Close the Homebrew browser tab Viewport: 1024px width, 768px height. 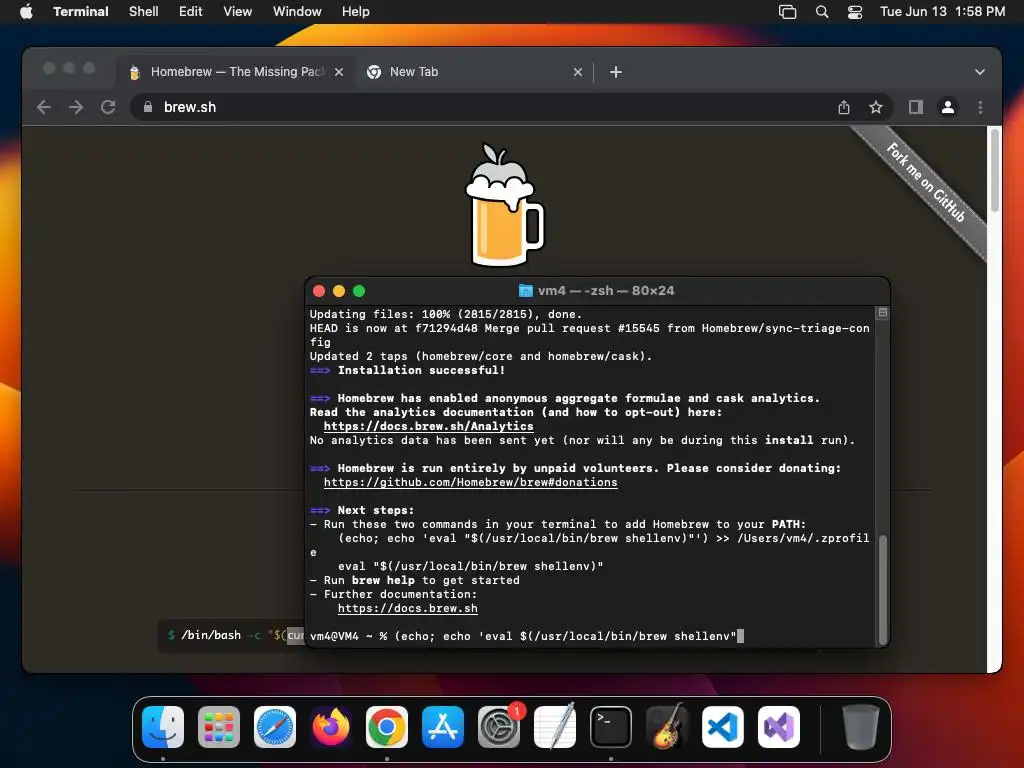coord(339,72)
